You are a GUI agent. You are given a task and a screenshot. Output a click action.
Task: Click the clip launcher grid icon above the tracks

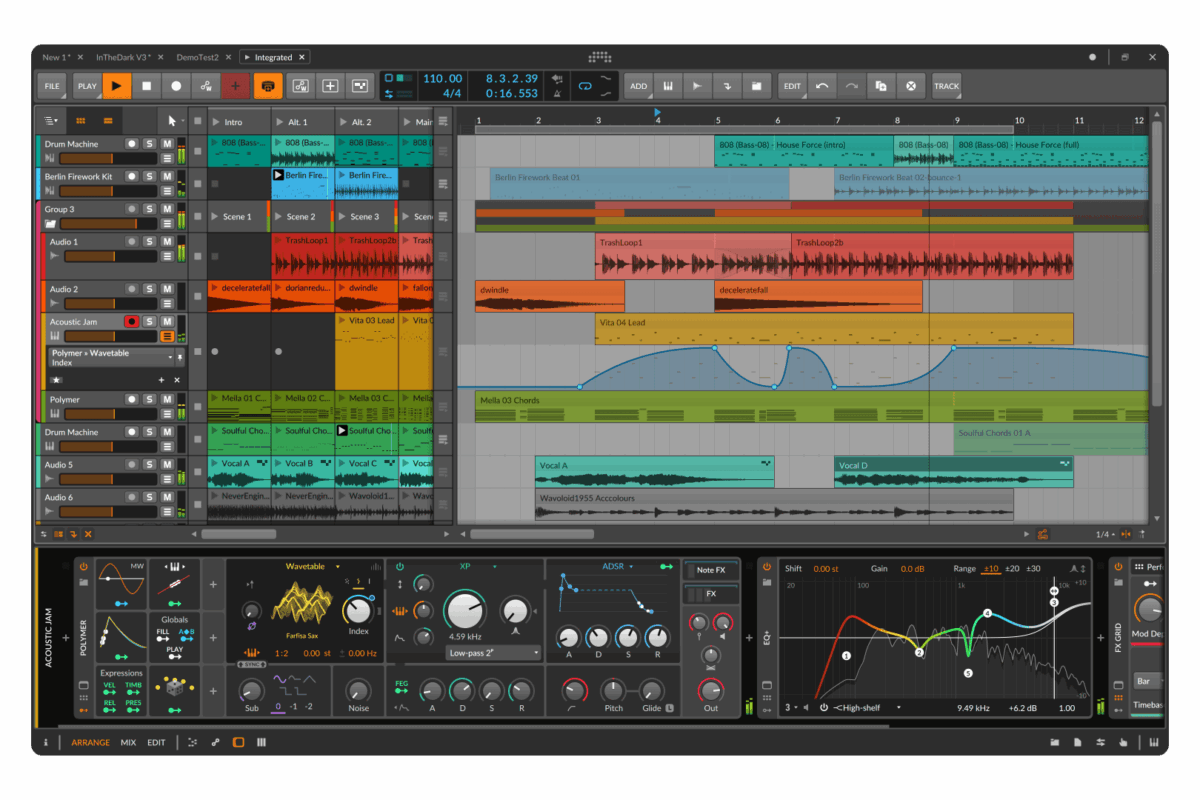81,120
